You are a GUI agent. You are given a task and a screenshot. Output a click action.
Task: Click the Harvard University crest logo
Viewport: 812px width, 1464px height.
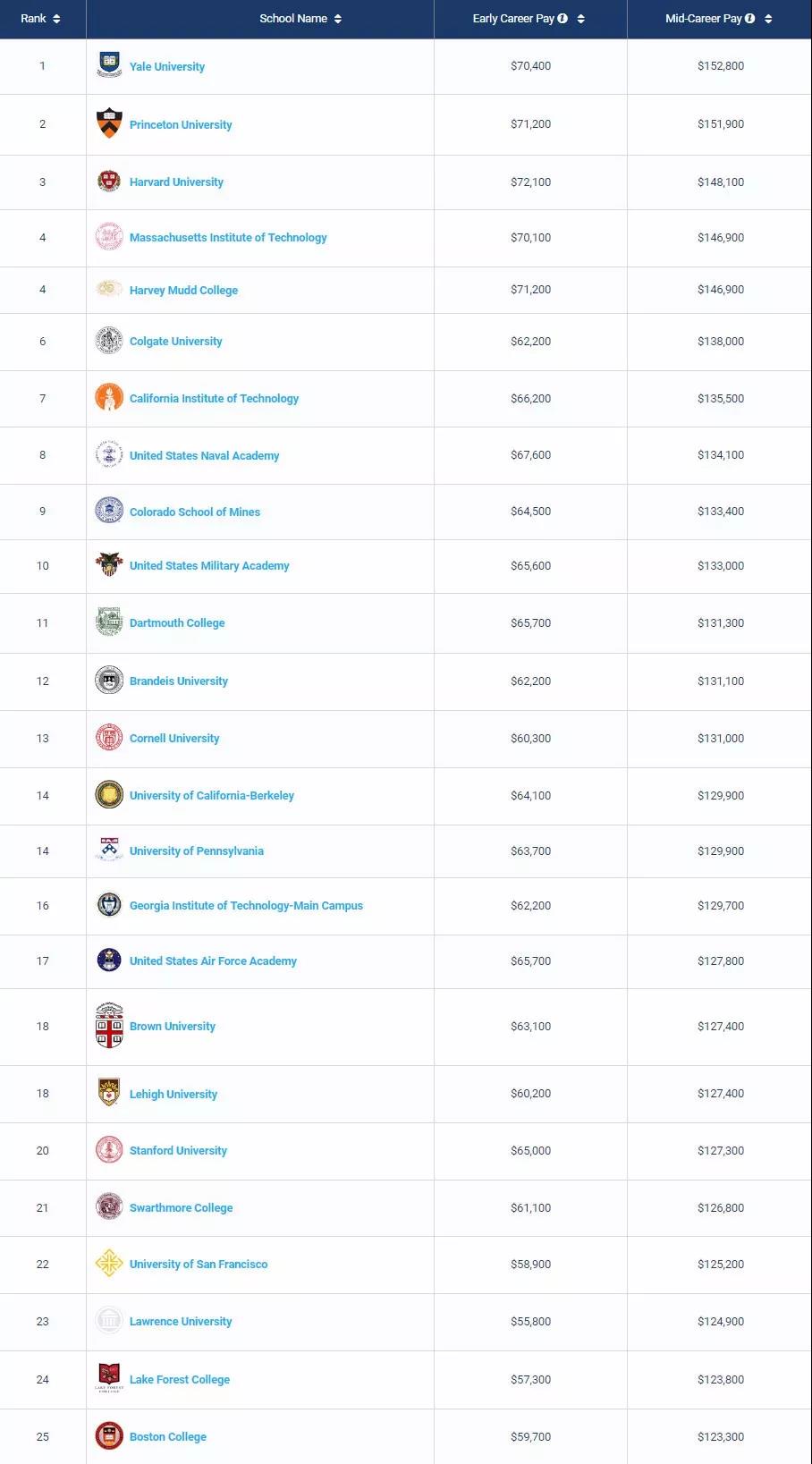109,181
